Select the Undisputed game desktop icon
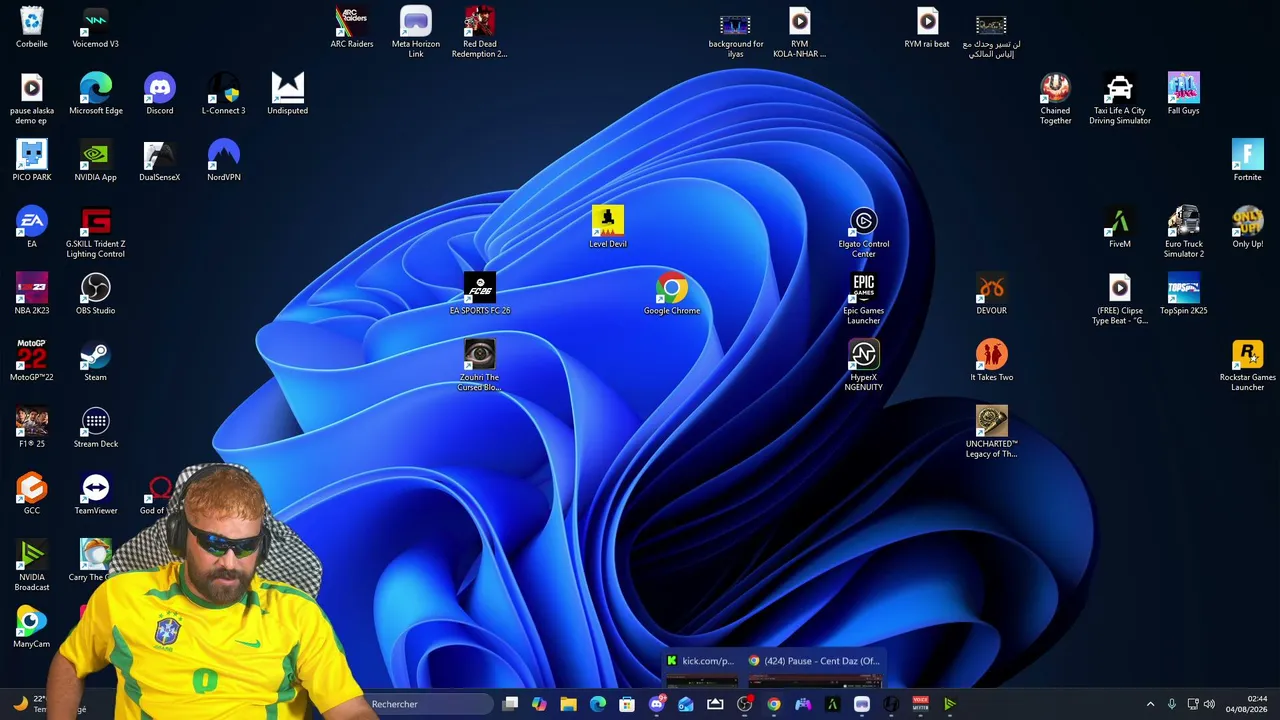 tap(288, 94)
